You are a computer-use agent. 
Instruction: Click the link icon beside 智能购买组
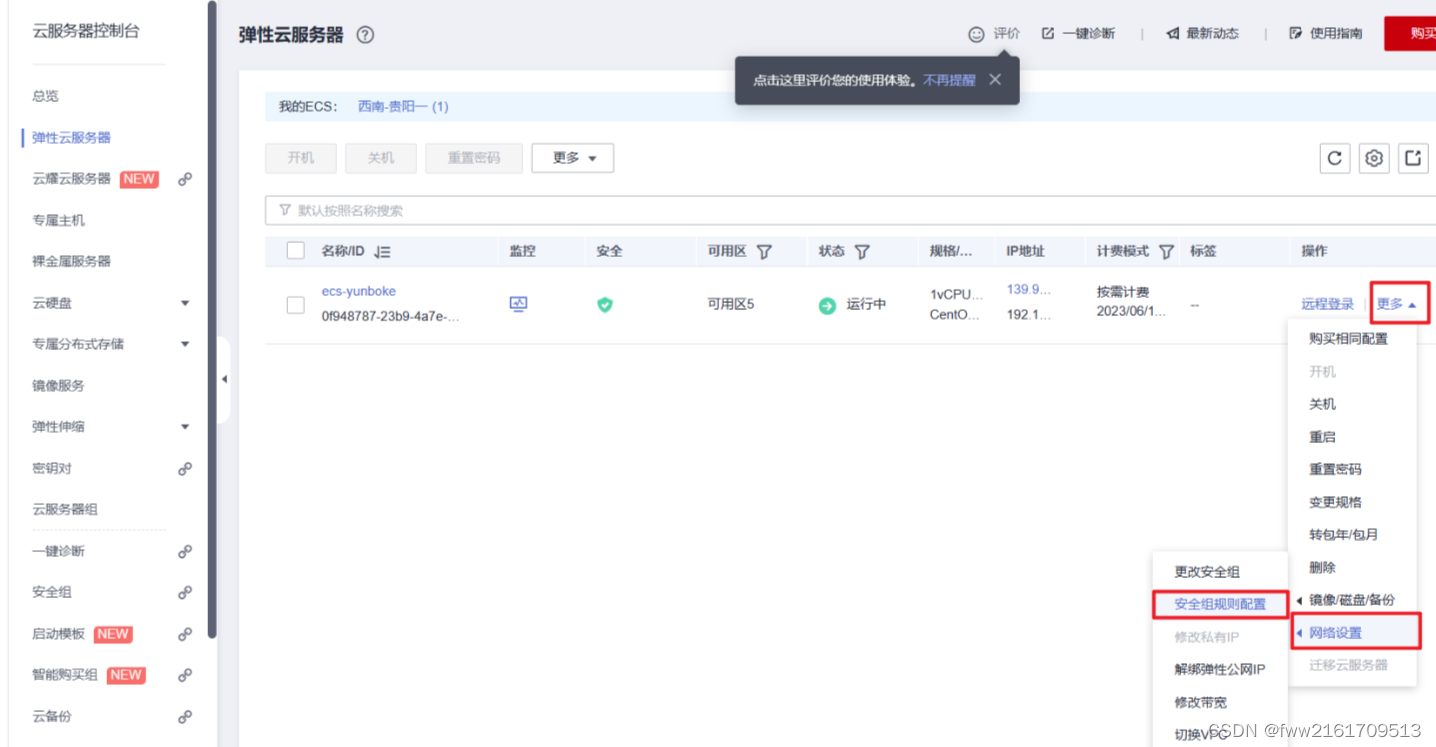coord(185,676)
